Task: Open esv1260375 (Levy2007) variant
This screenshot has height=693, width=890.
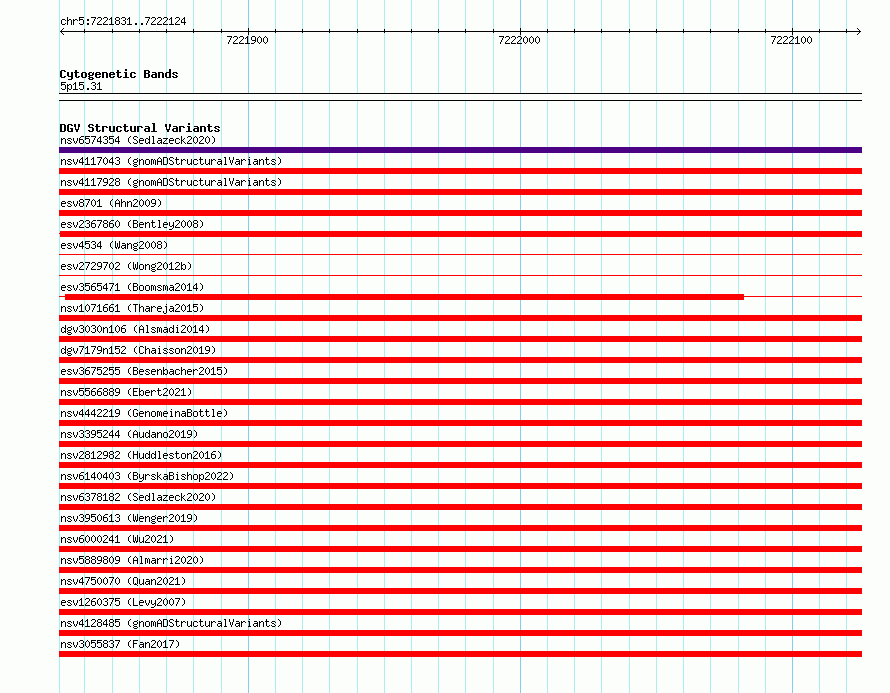Action: click(123, 602)
